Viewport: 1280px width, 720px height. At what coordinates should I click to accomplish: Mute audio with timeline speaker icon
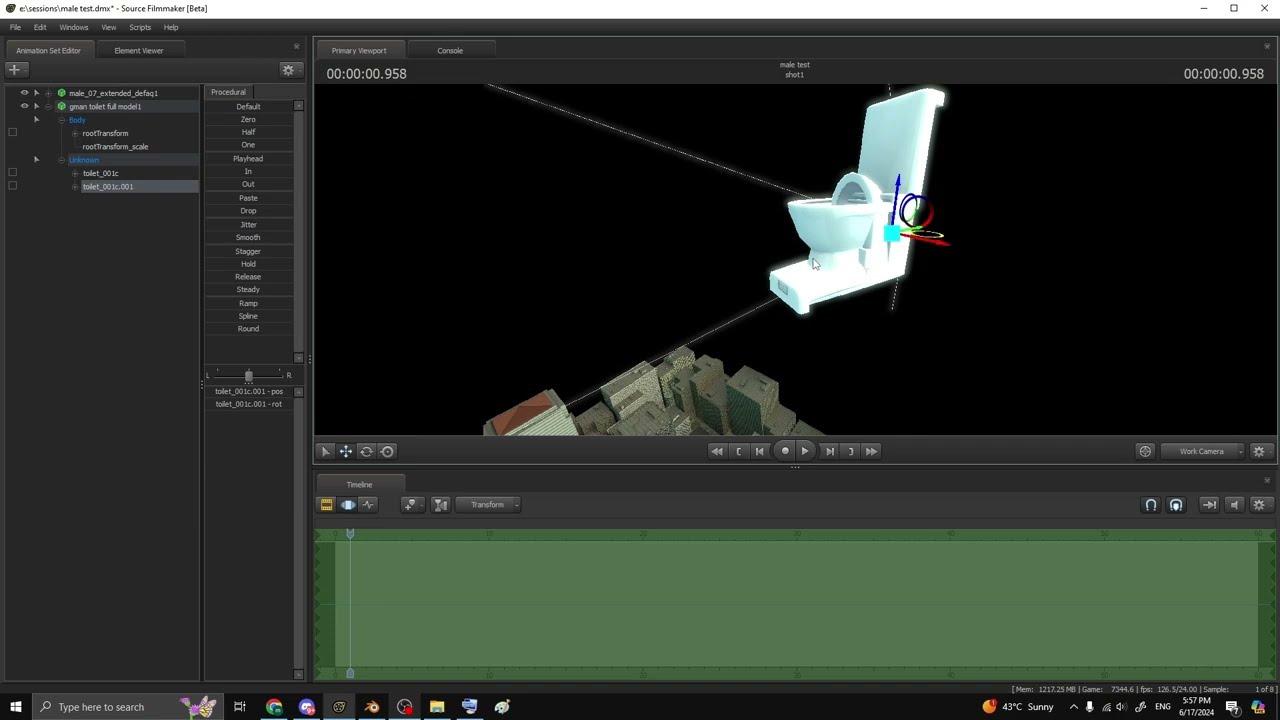coord(1234,505)
